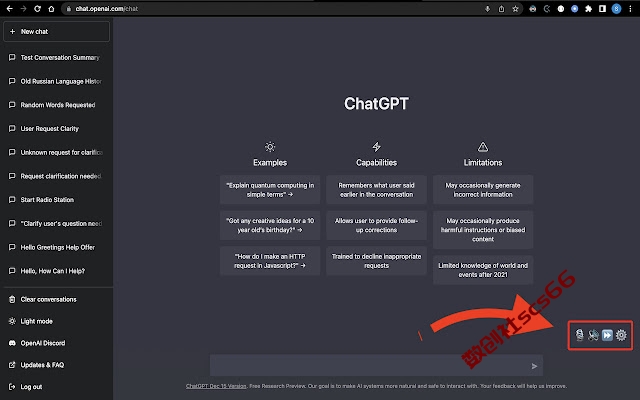Viewport: 640px width, 400px height.
Task: Click the browser home icon
Action: [x=51, y=9]
